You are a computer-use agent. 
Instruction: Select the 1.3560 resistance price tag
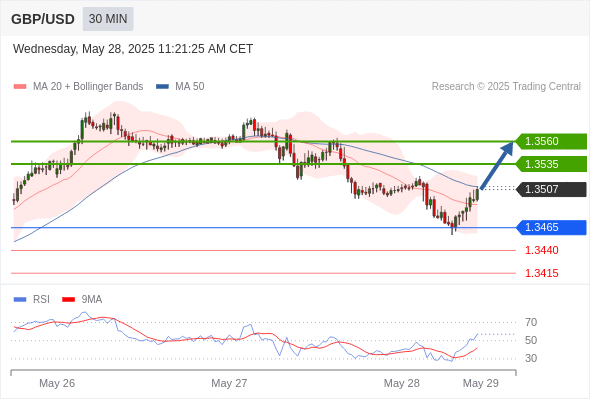[x=551, y=141]
